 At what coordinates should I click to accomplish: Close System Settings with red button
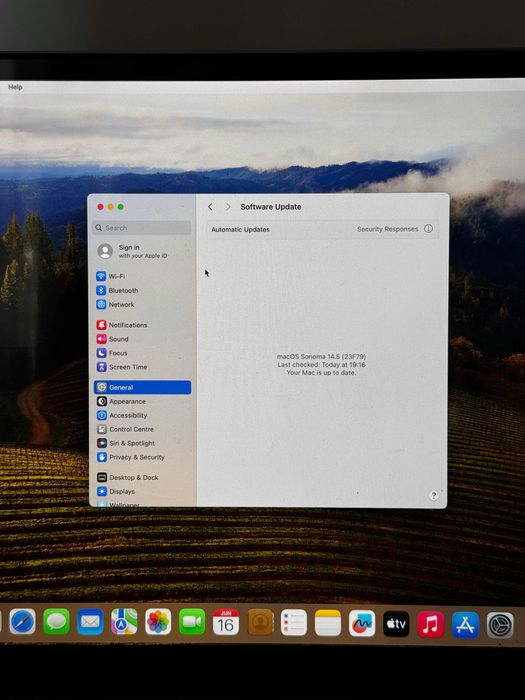click(x=100, y=207)
